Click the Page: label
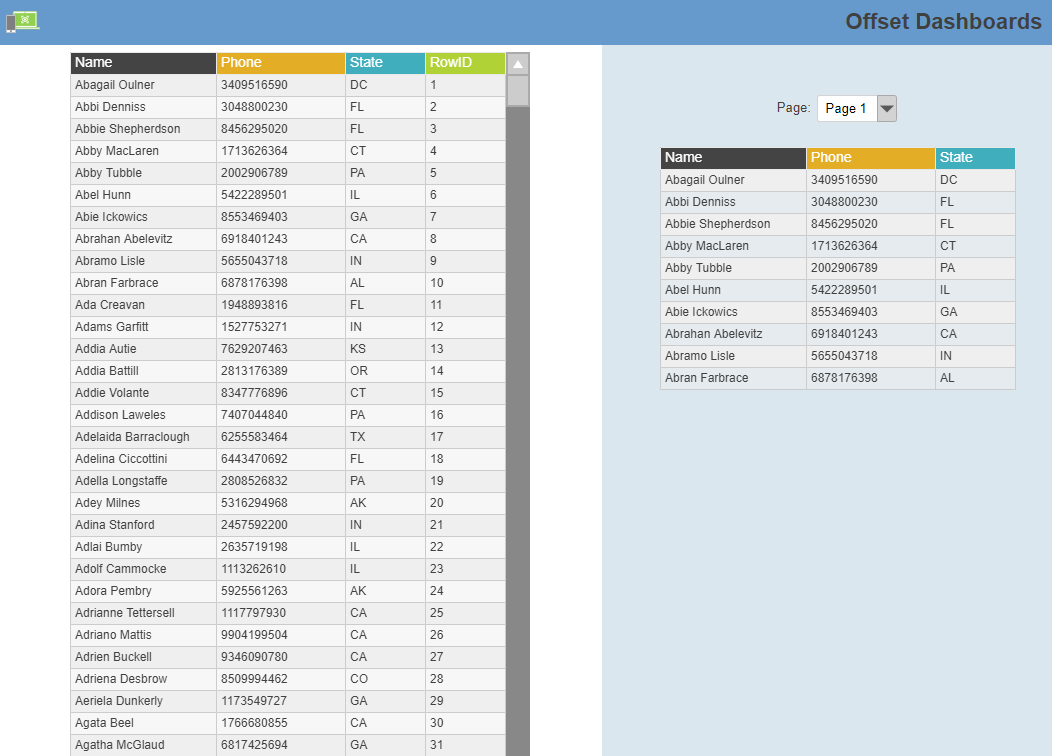The width and height of the screenshot is (1052, 756). pyautogui.click(x=793, y=107)
